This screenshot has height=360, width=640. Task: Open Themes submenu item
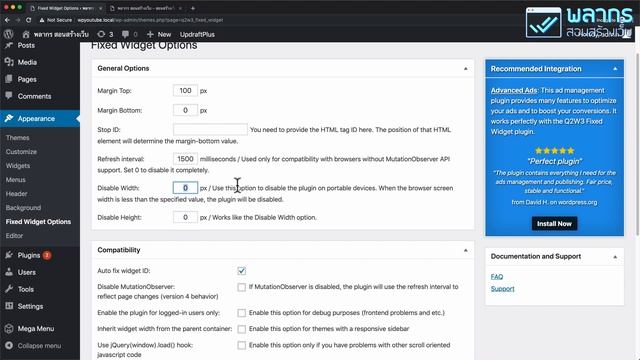(18, 138)
